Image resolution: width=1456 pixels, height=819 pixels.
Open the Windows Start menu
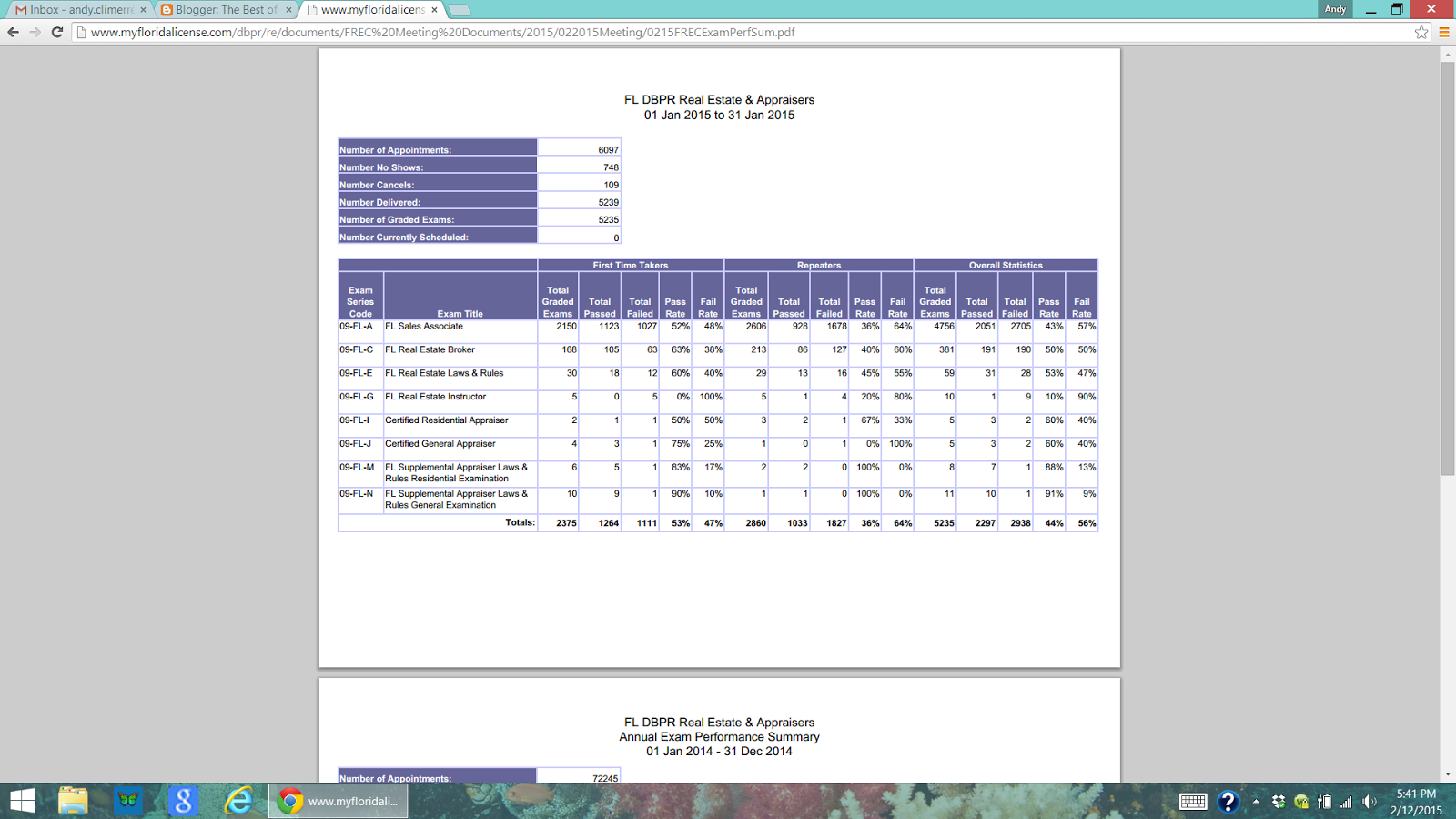point(23,801)
